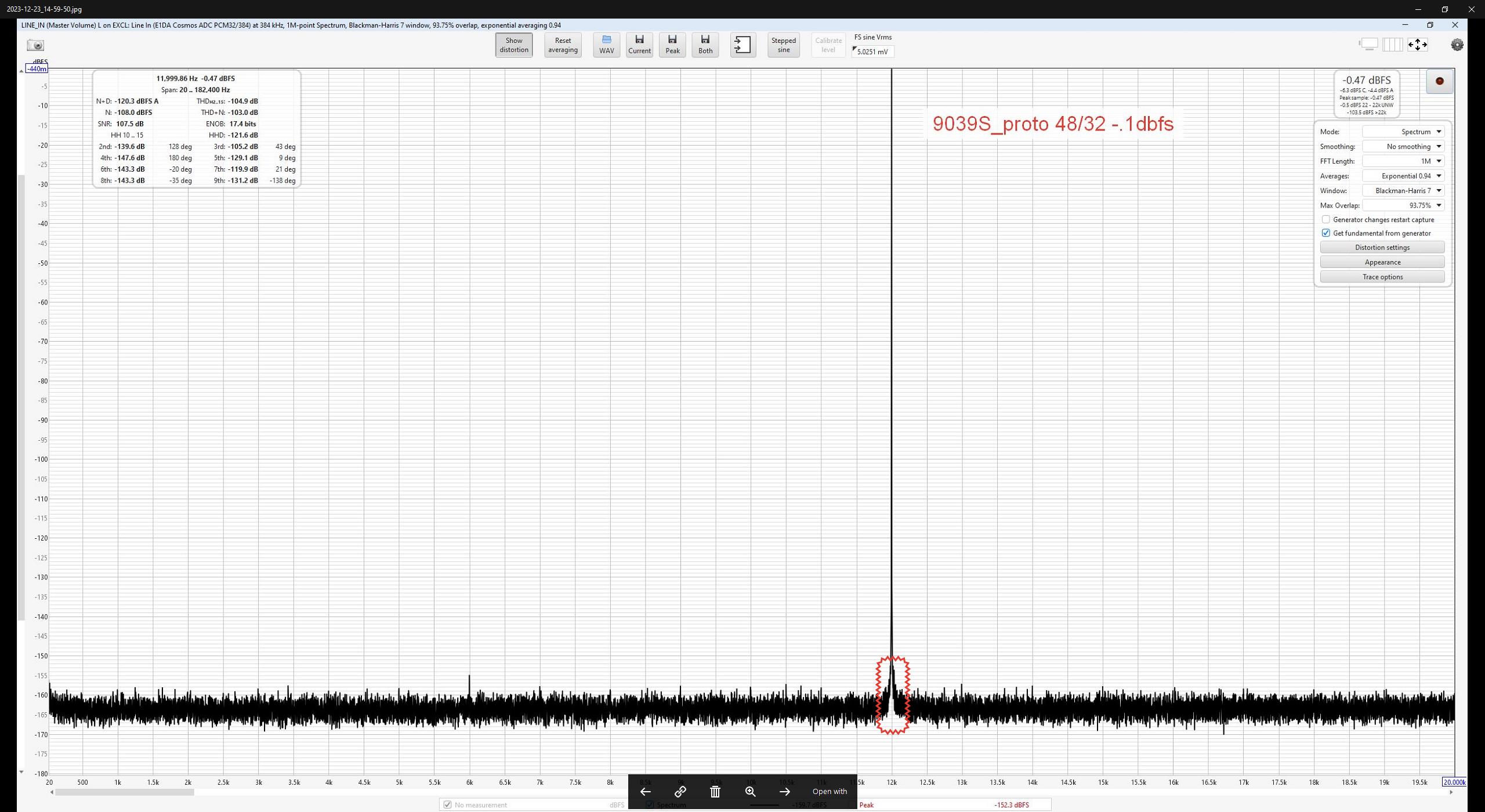The width and height of the screenshot is (1485, 812).
Task: Open the Mode dropdown showing Spectrum
Action: 1403,132
